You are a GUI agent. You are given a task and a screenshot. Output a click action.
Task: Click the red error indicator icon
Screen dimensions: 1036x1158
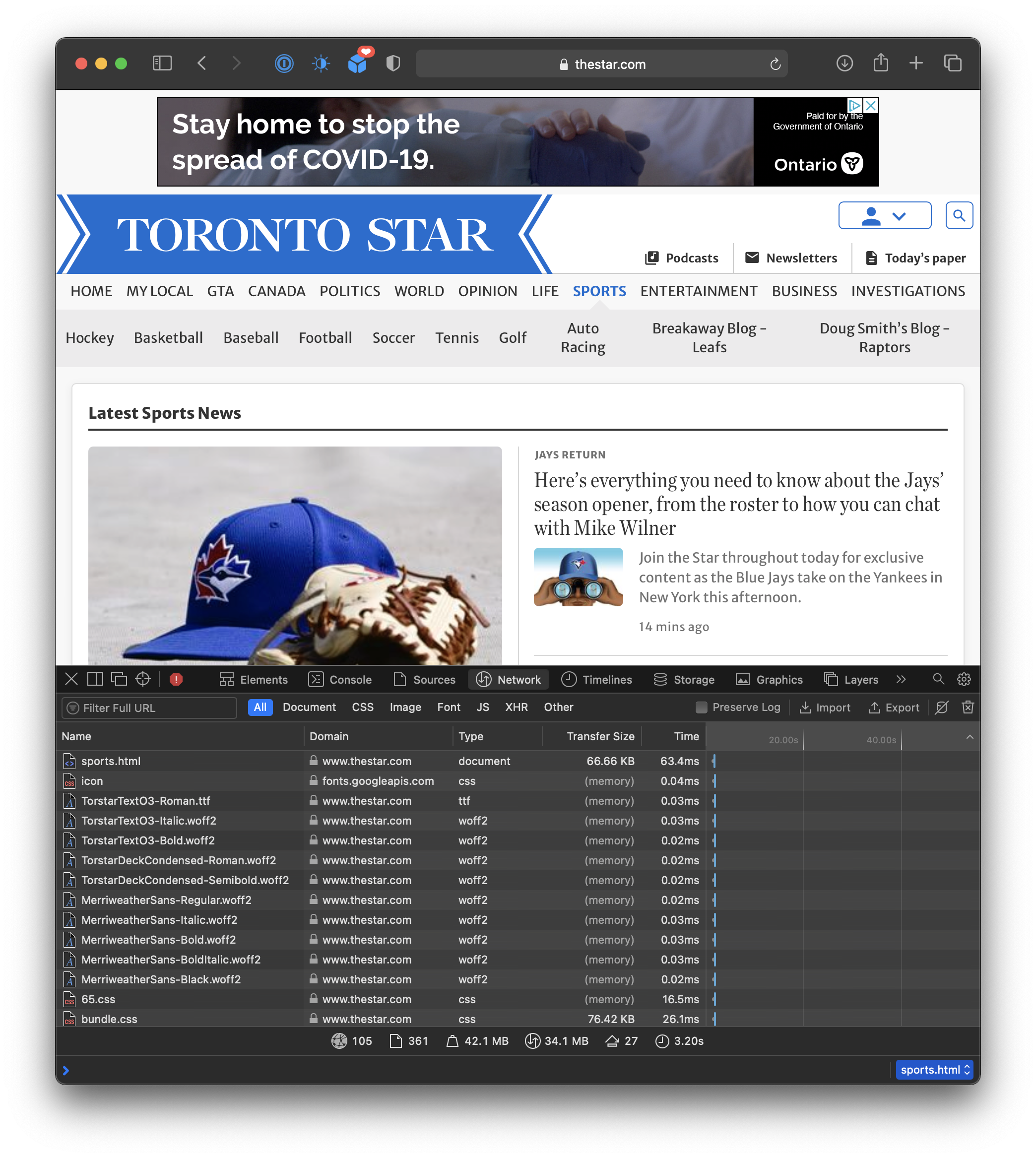176,679
